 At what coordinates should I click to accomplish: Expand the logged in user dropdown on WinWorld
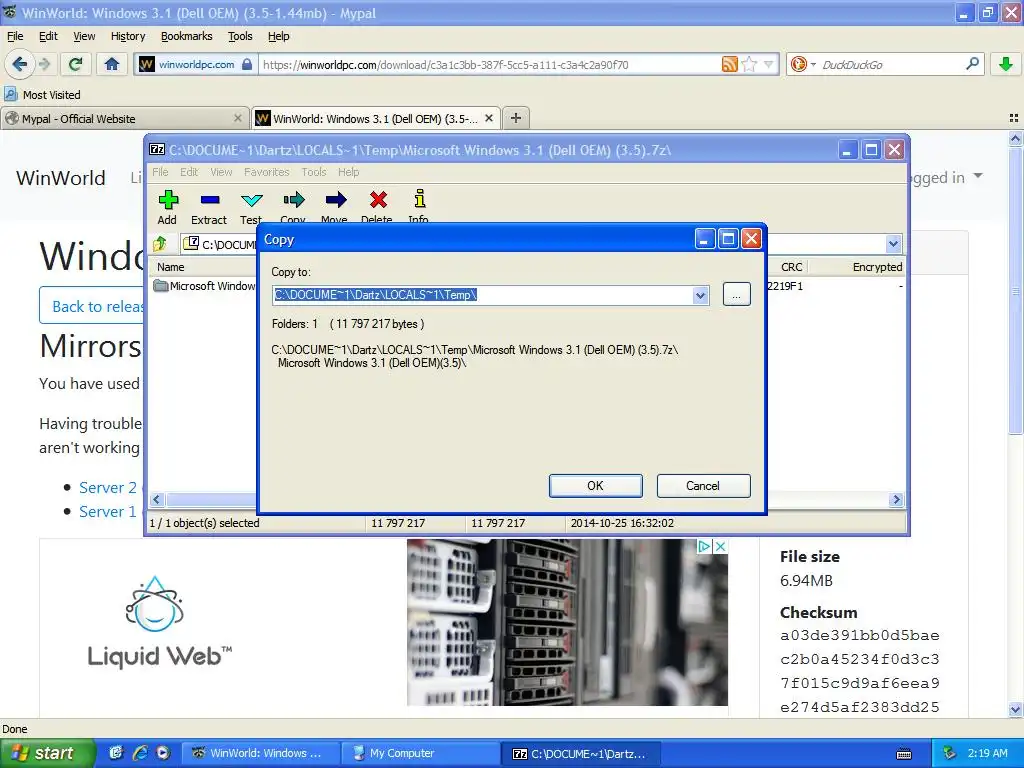point(978,176)
